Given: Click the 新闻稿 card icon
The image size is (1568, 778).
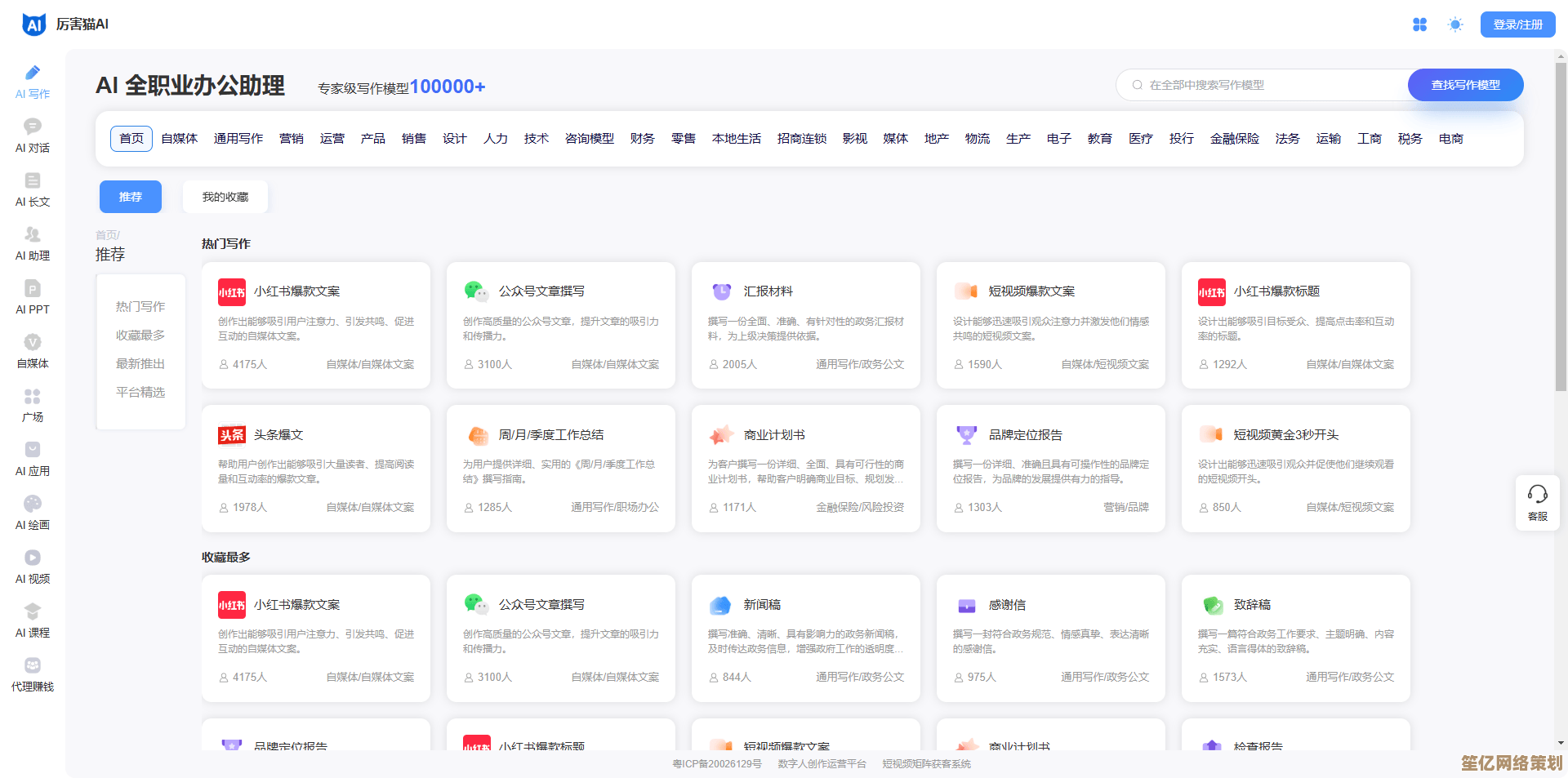Looking at the screenshot, I should pyautogui.click(x=720, y=605).
